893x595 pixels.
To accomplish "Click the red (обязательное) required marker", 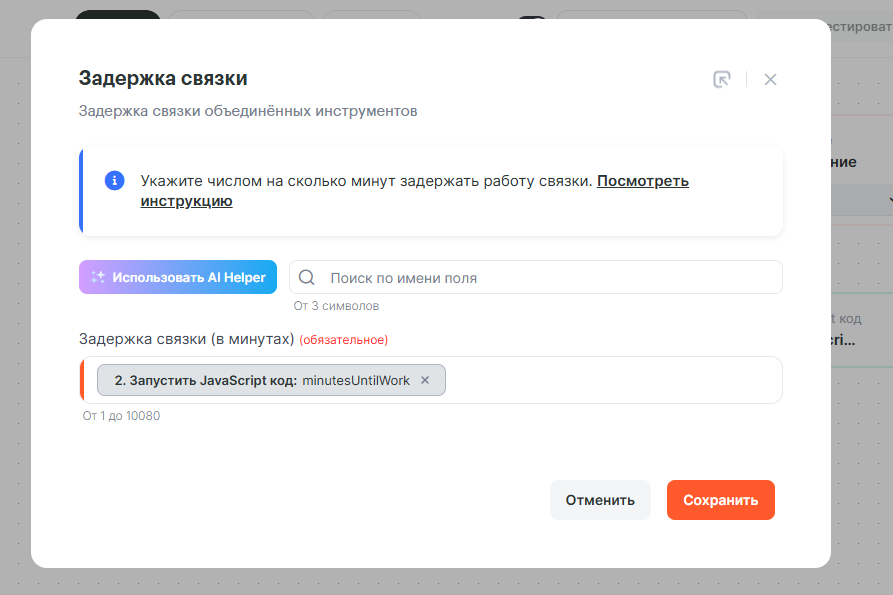I will 343,340.
